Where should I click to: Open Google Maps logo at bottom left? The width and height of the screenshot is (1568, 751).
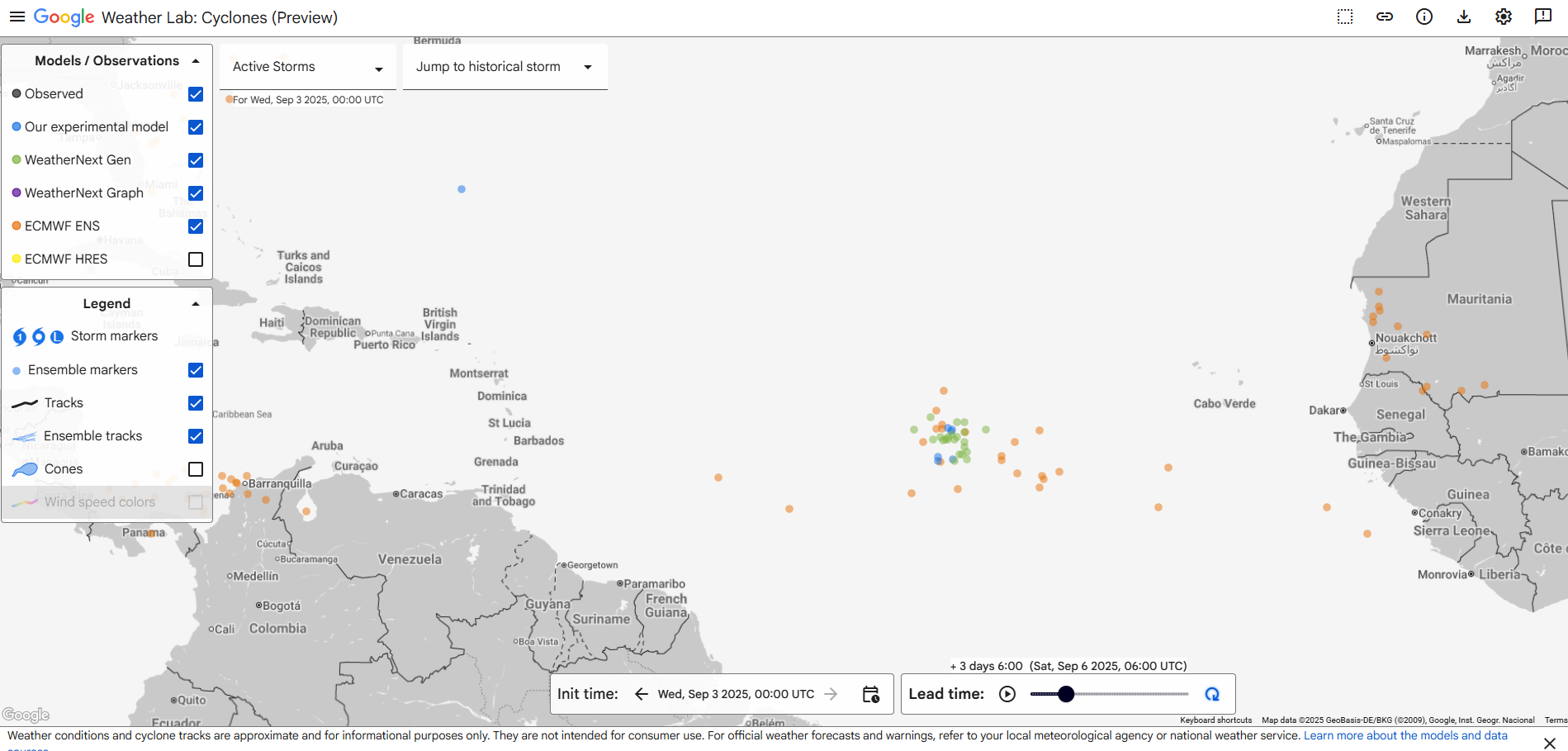[26, 715]
